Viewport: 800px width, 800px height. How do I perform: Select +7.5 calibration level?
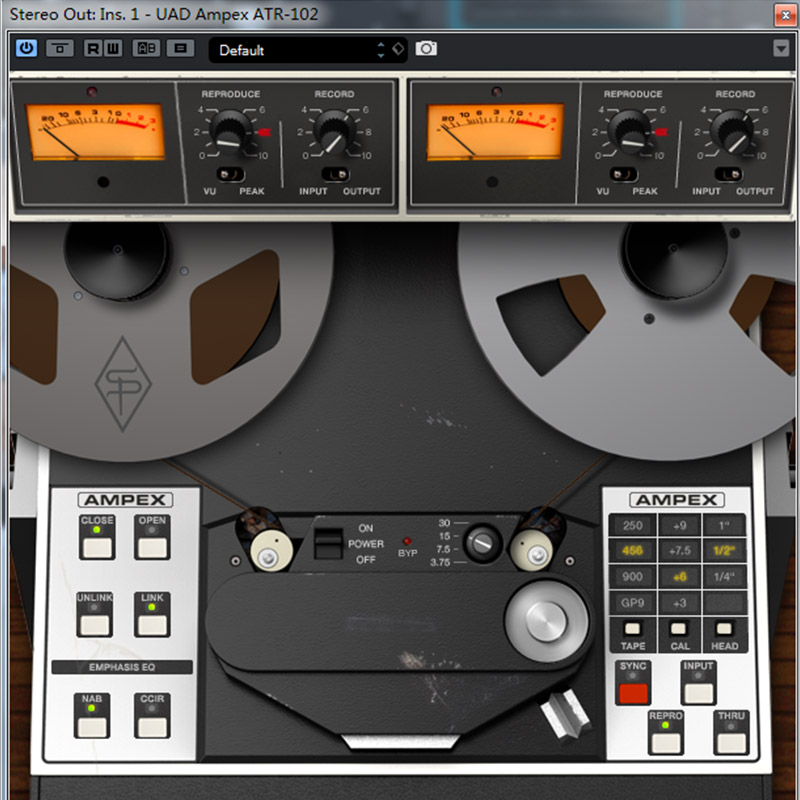tap(680, 551)
